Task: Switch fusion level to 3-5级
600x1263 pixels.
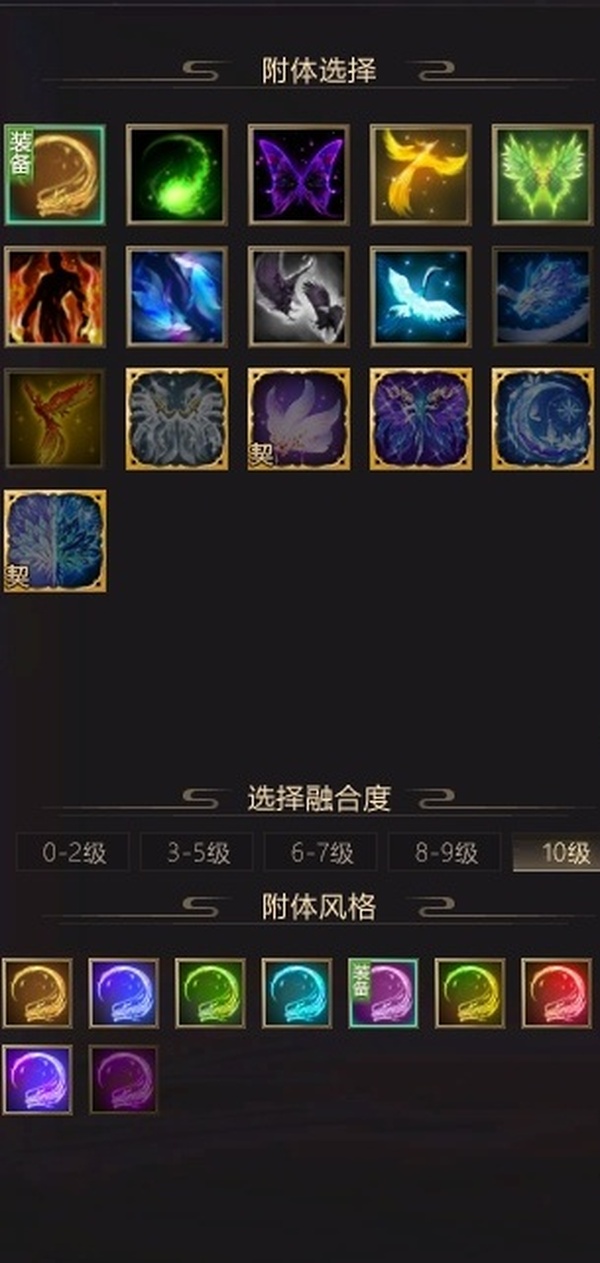Action: click(x=197, y=853)
